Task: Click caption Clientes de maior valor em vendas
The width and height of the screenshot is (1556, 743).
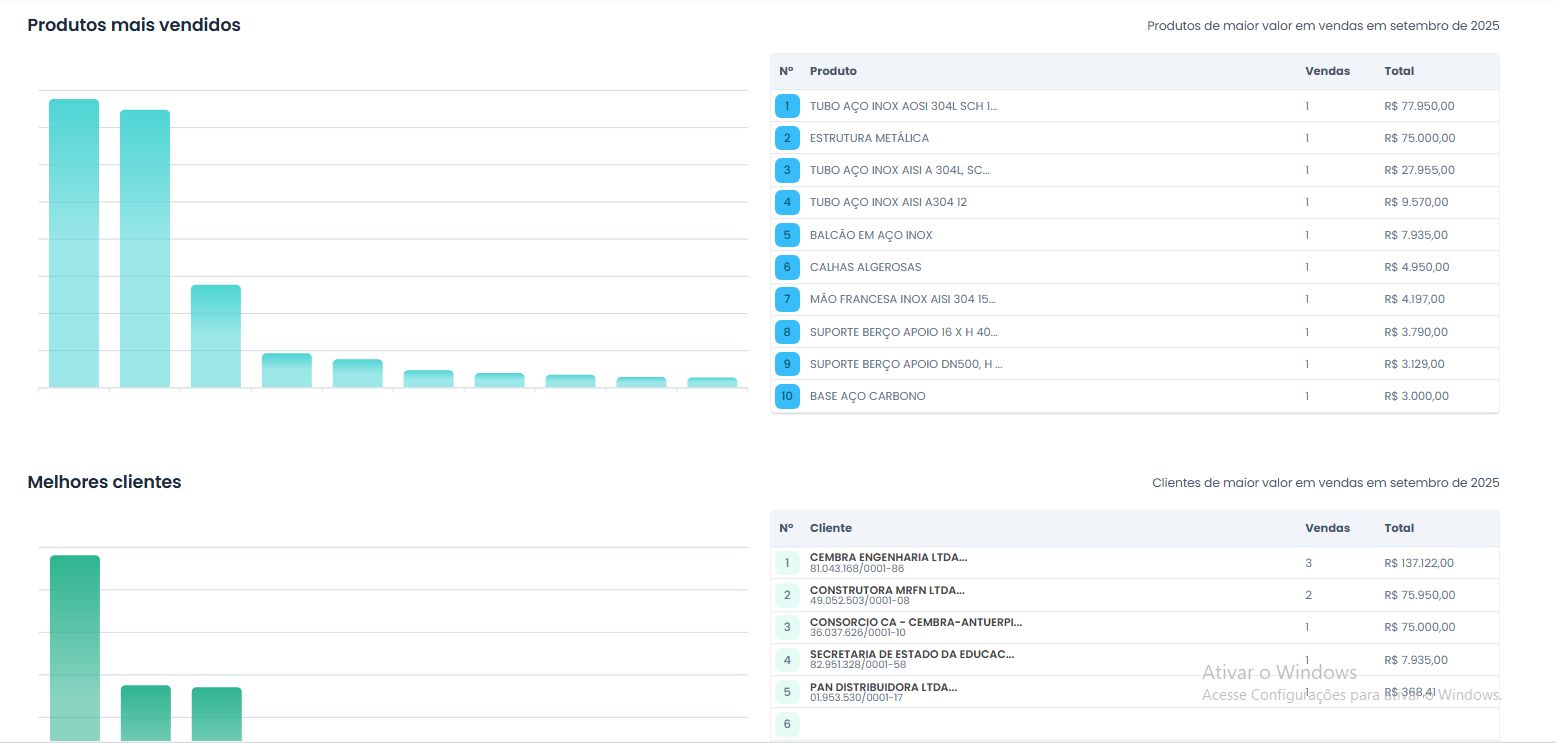Action: [1326, 483]
